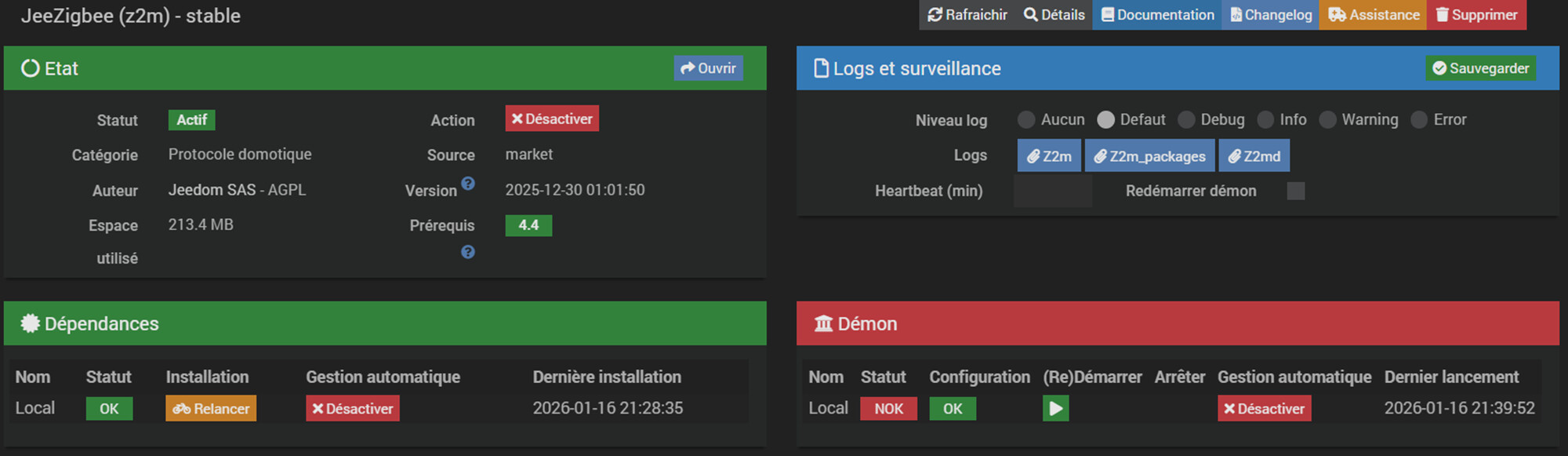The image size is (1568, 456).
Task: Select the Aucun log level
Action: pos(1026,119)
